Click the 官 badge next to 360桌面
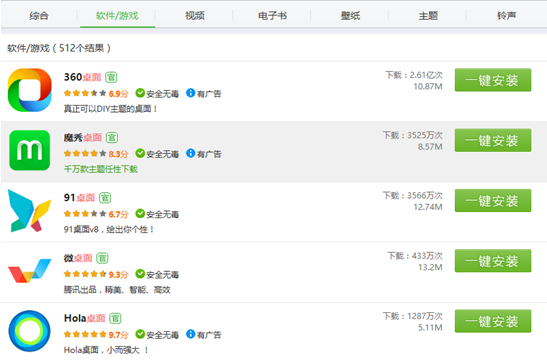The width and height of the screenshot is (547, 362). click(x=111, y=77)
